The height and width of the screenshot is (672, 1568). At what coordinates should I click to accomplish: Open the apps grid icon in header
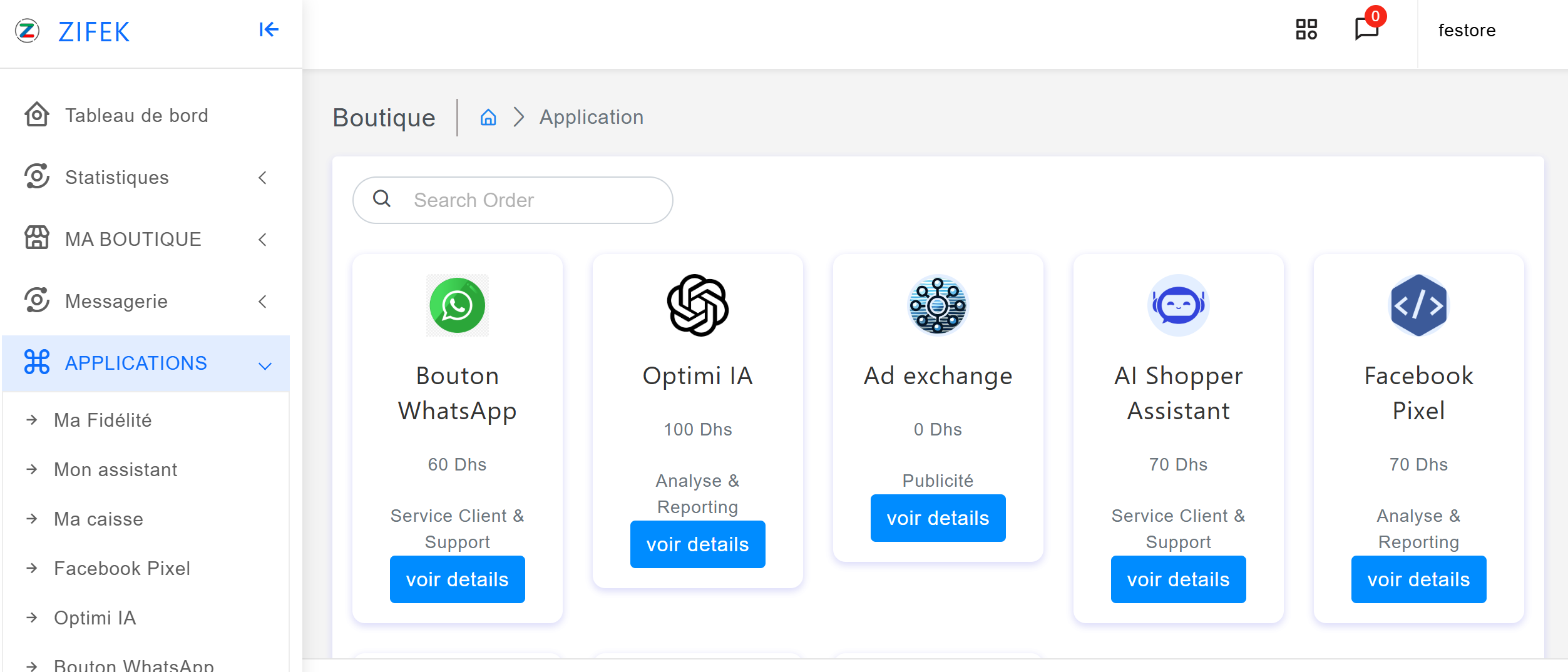pyautogui.click(x=1306, y=29)
